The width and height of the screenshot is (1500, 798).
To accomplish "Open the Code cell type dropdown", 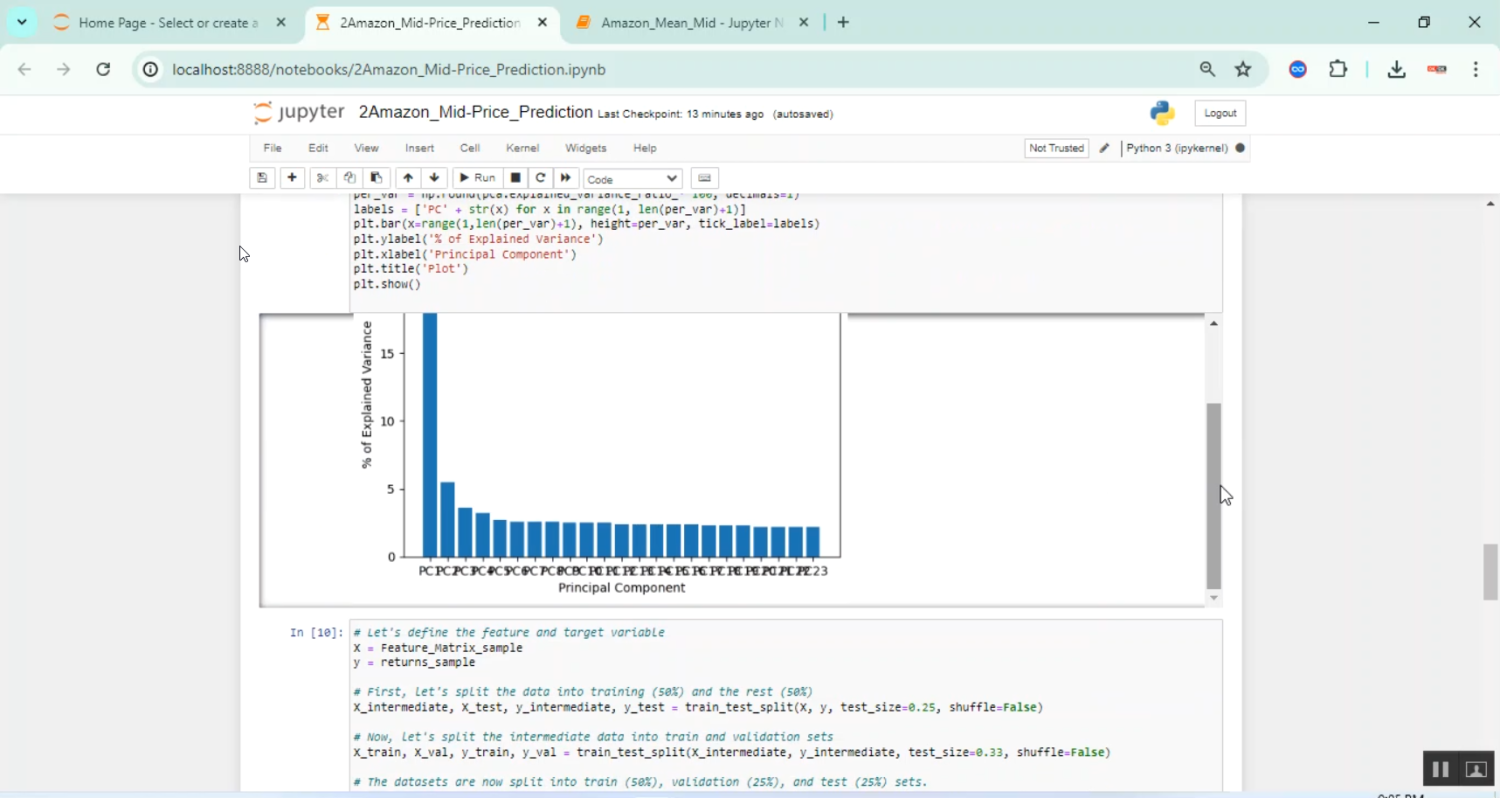I will (631, 178).
